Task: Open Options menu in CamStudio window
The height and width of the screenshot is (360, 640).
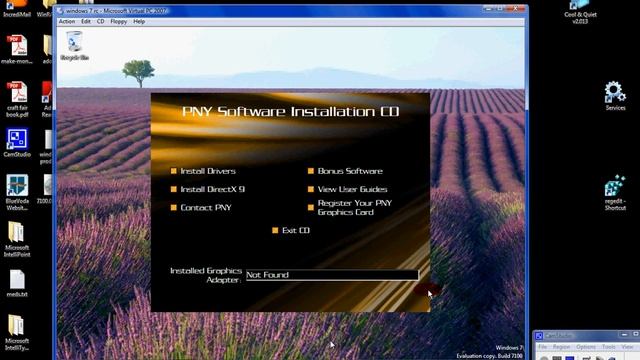Action: [x=586, y=347]
